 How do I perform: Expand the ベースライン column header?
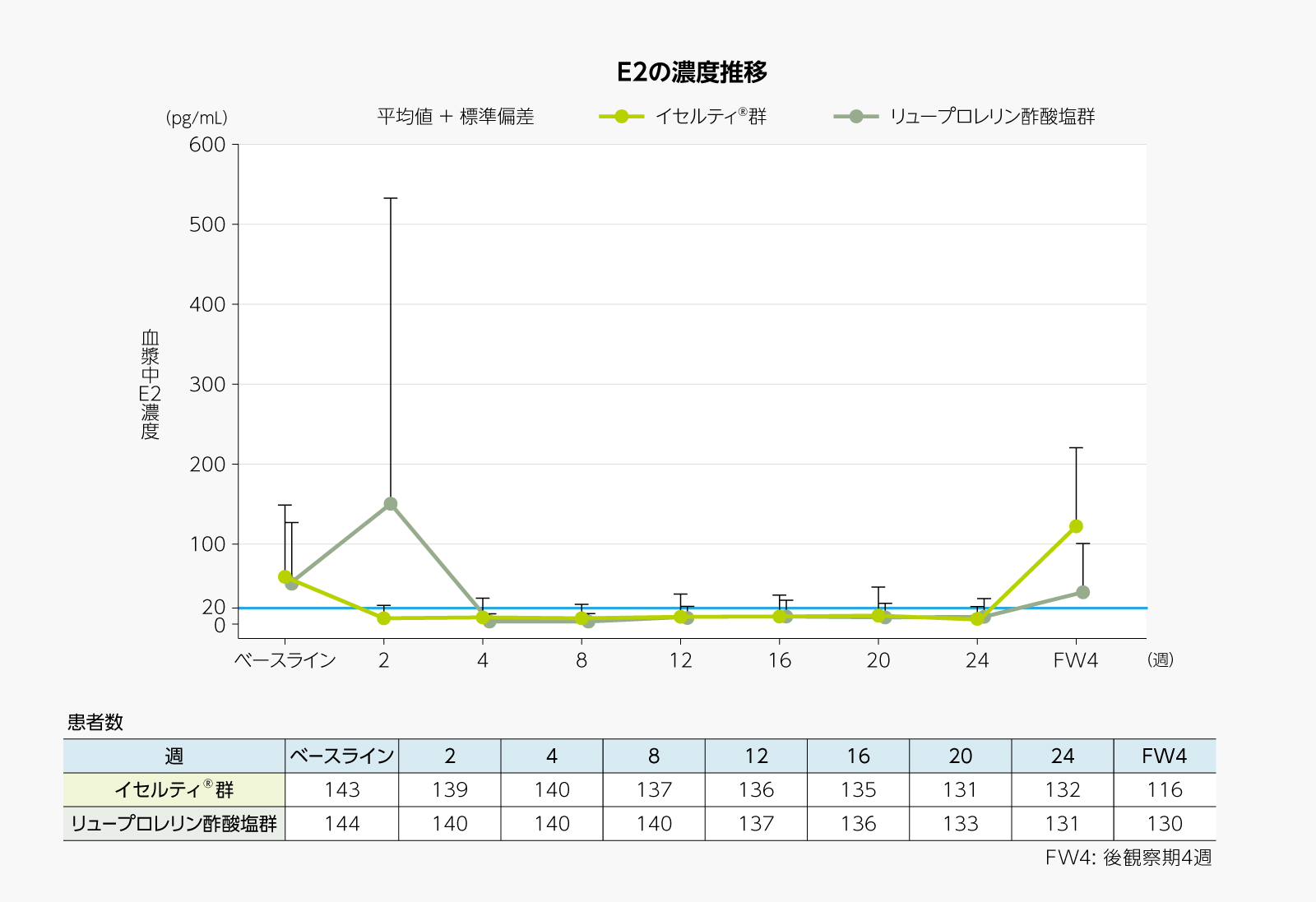coord(341,756)
